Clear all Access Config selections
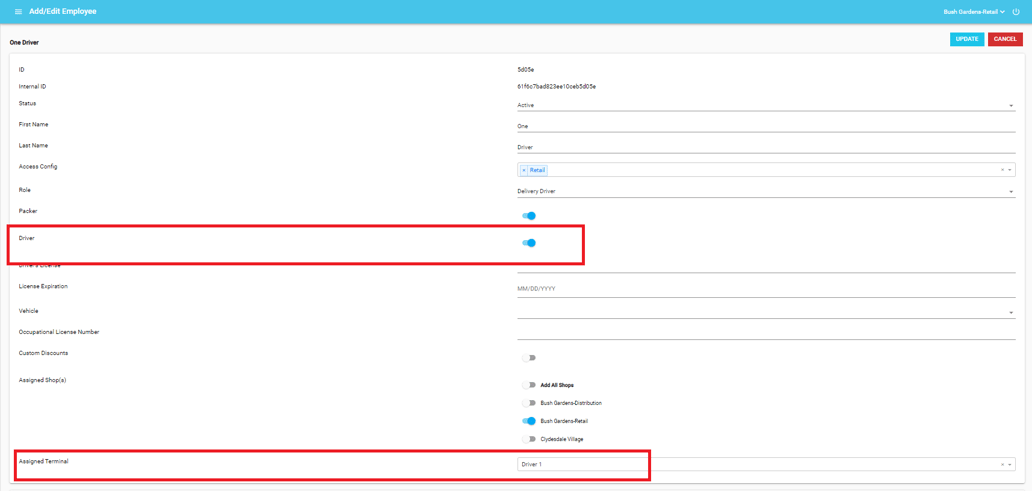The width and height of the screenshot is (1032, 491). tap(1002, 170)
